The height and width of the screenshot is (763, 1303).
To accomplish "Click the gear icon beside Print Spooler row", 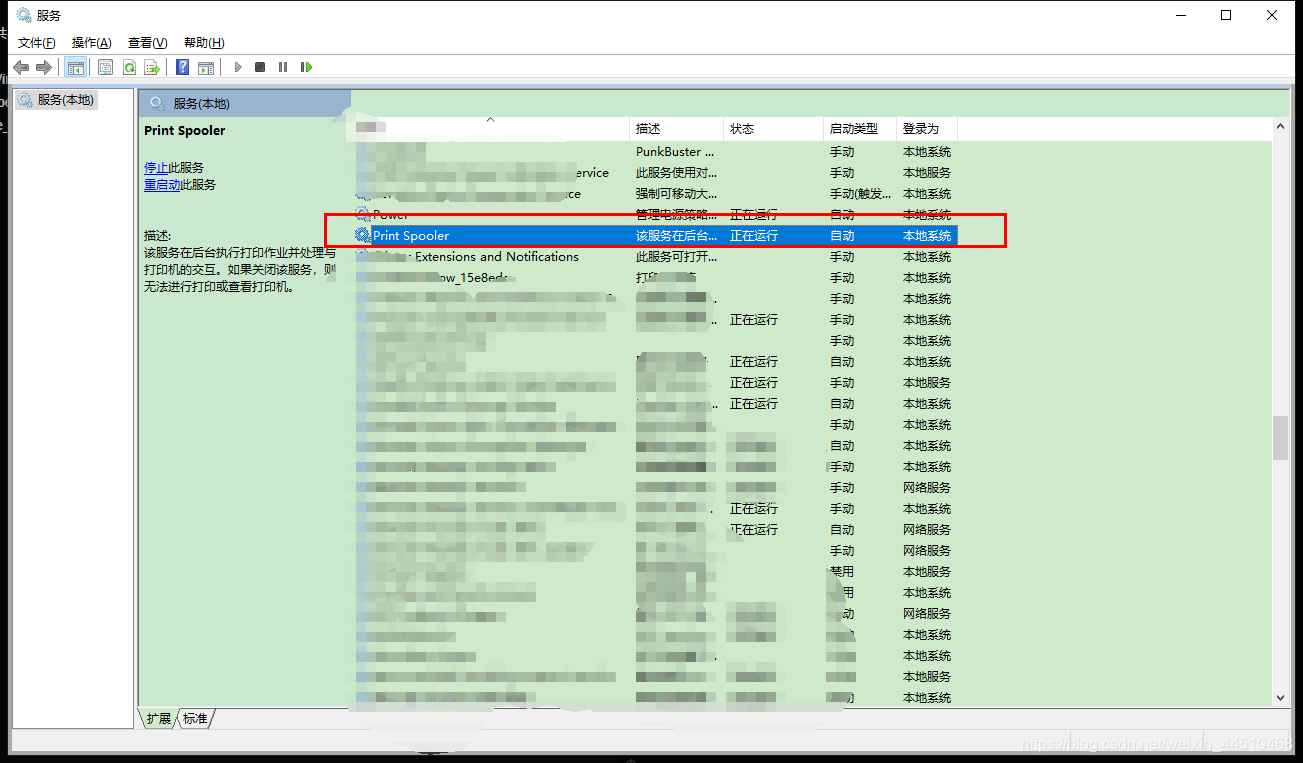I will click(x=362, y=235).
